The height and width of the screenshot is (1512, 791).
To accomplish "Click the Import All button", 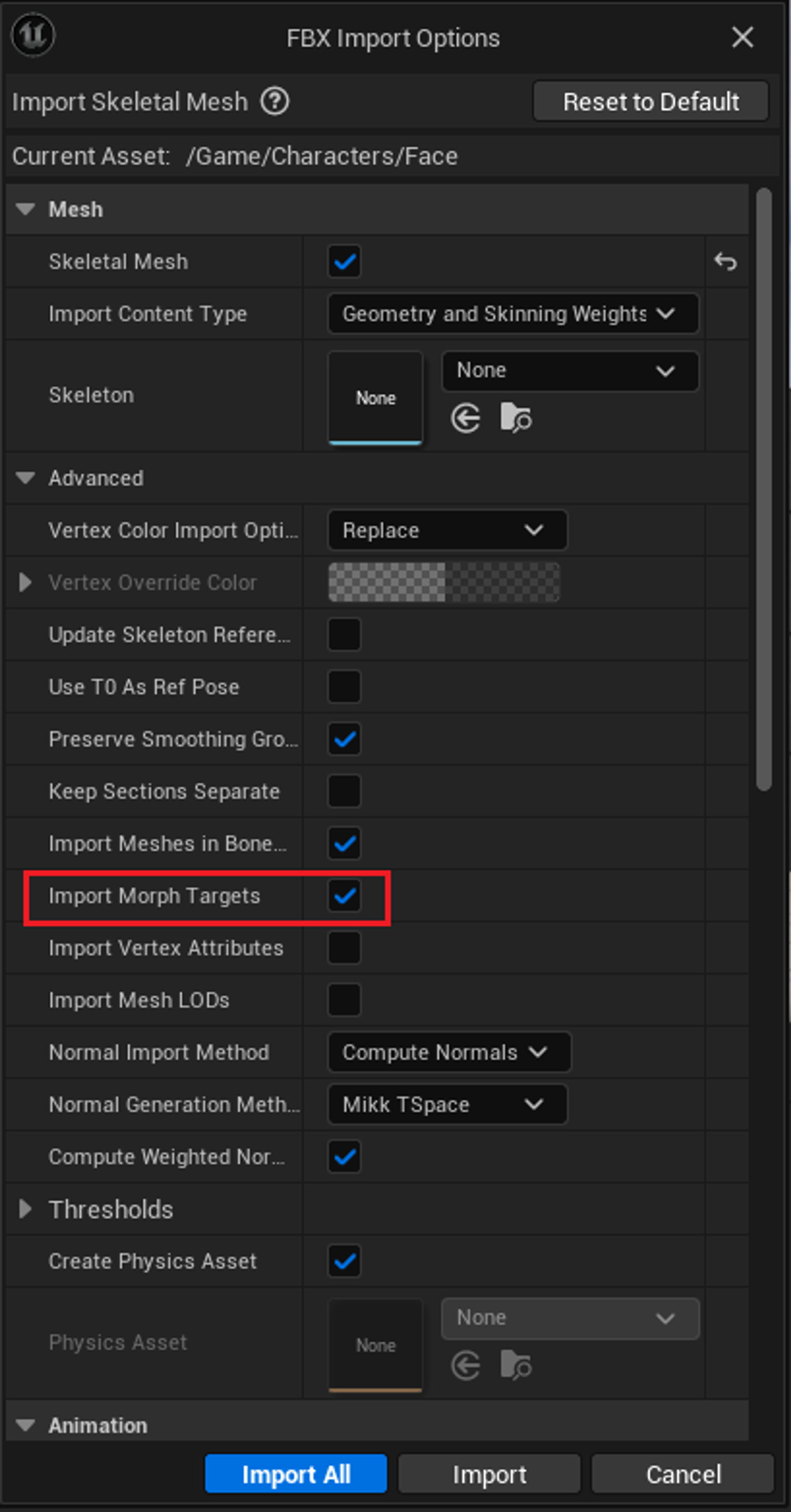I will pyautogui.click(x=296, y=1474).
